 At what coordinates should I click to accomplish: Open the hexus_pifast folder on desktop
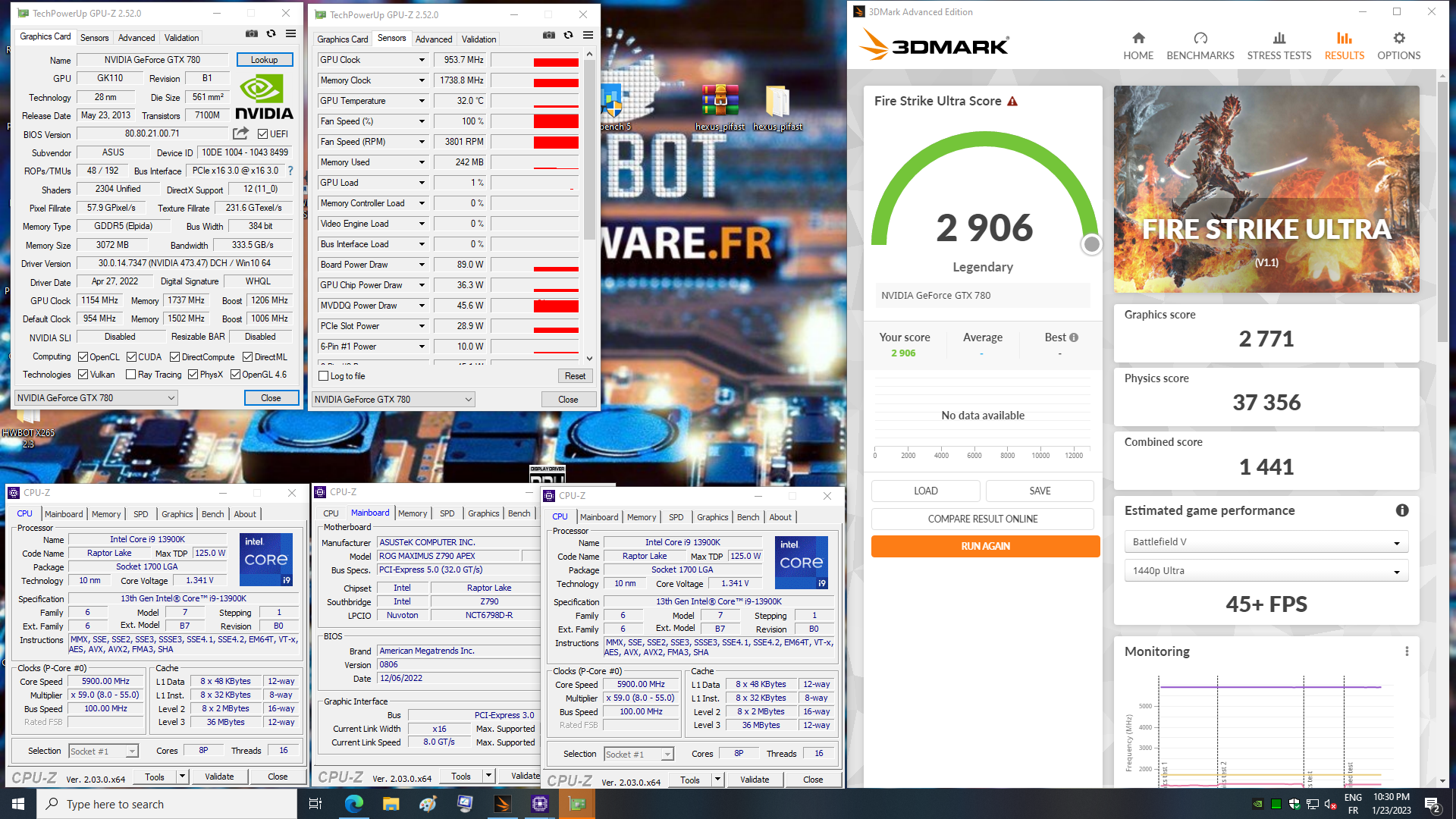tap(777, 108)
